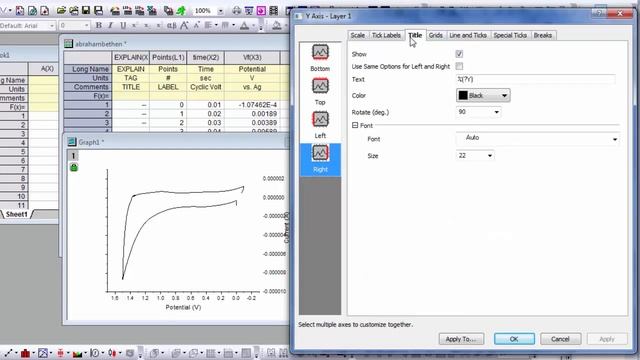Click the Points(L1) column header
The width and height of the screenshot is (640, 360).
pos(168,58)
